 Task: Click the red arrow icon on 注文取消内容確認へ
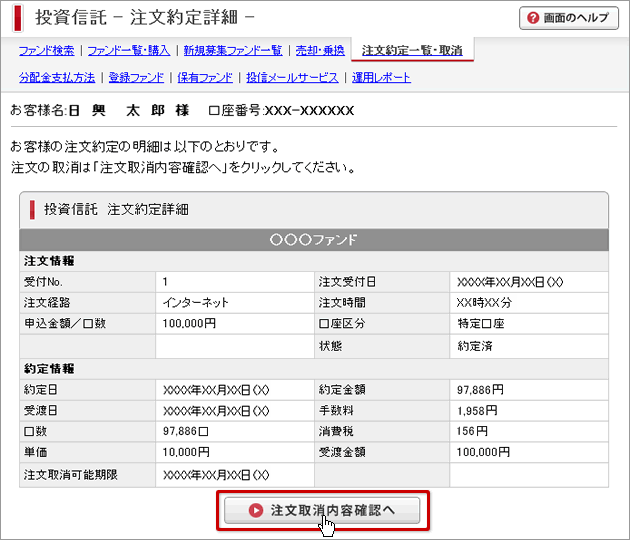[256, 510]
